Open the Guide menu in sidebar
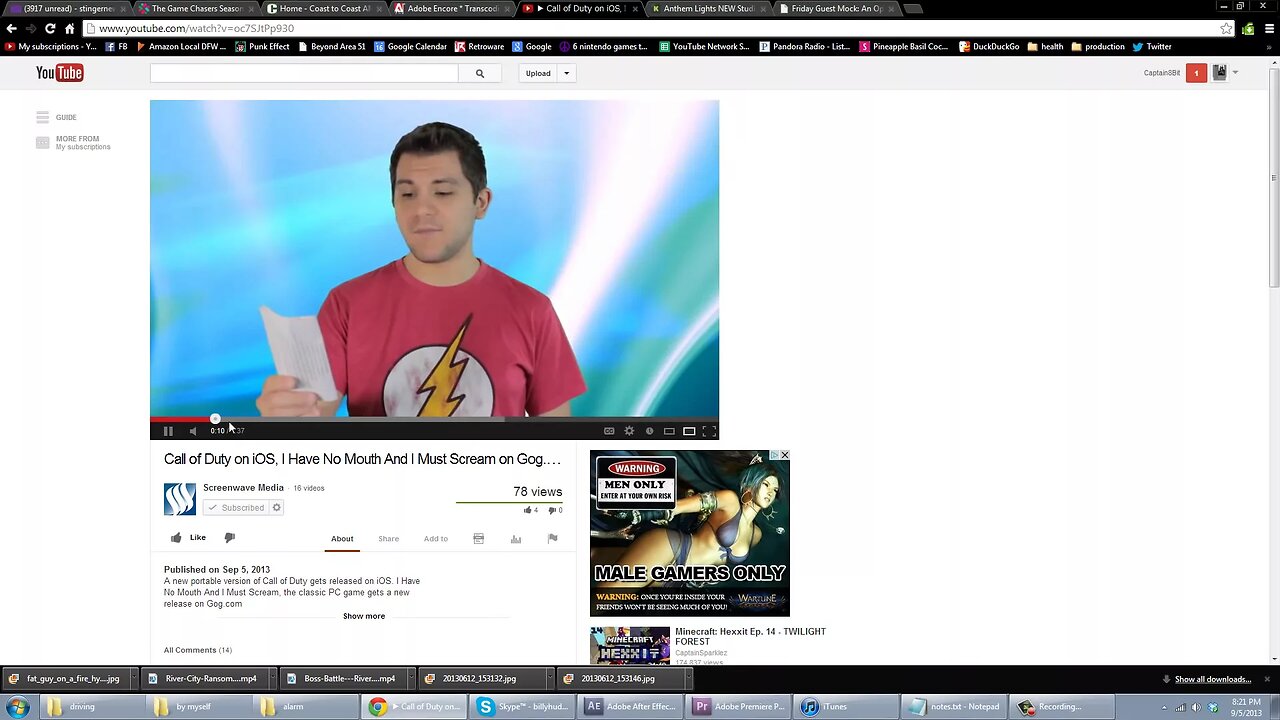The width and height of the screenshot is (1280, 720). pos(57,117)
